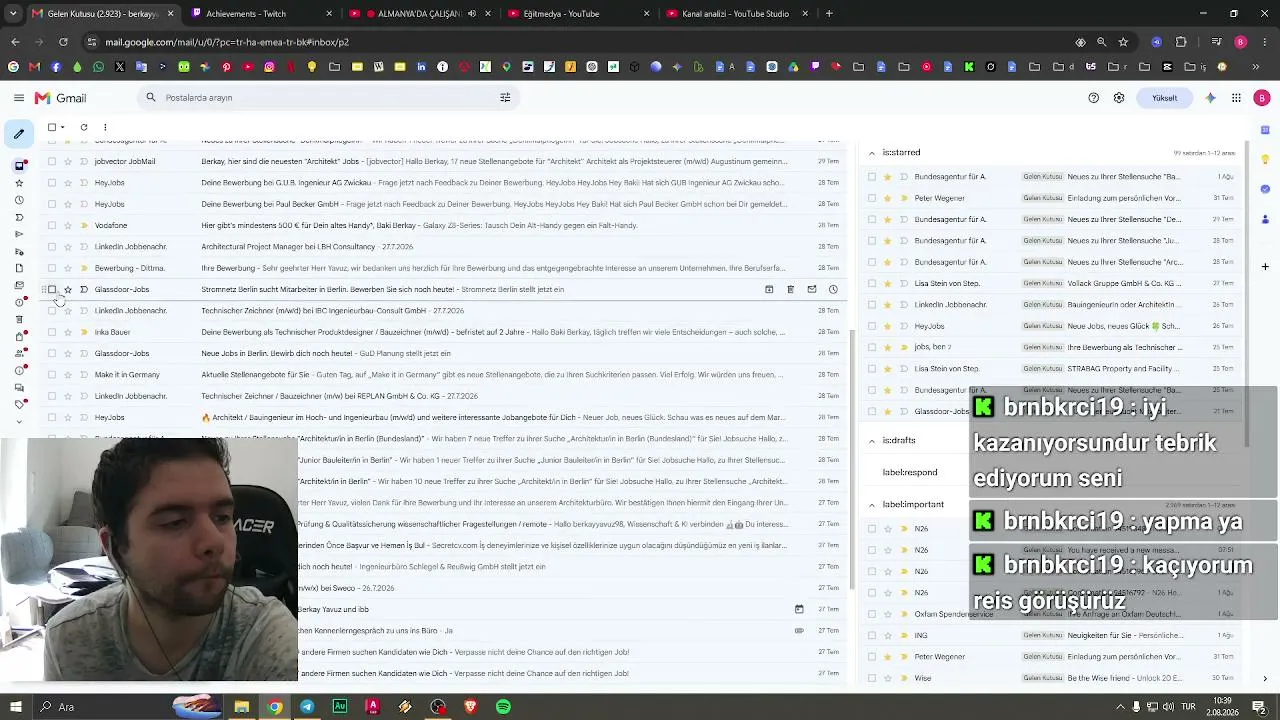This screenshot has width=1280, height=720.
Task: Snooze the Glassdoor-Jobs Stromnetz email
Action: 833,290
